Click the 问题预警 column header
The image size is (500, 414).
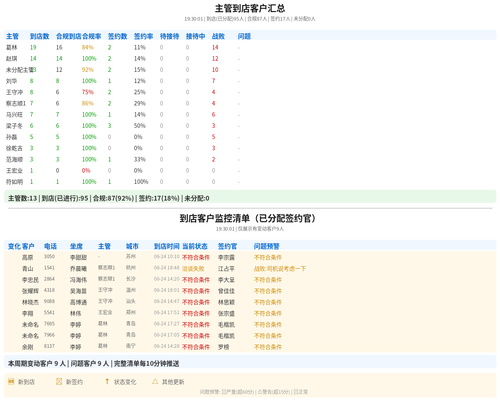(267, 246)
